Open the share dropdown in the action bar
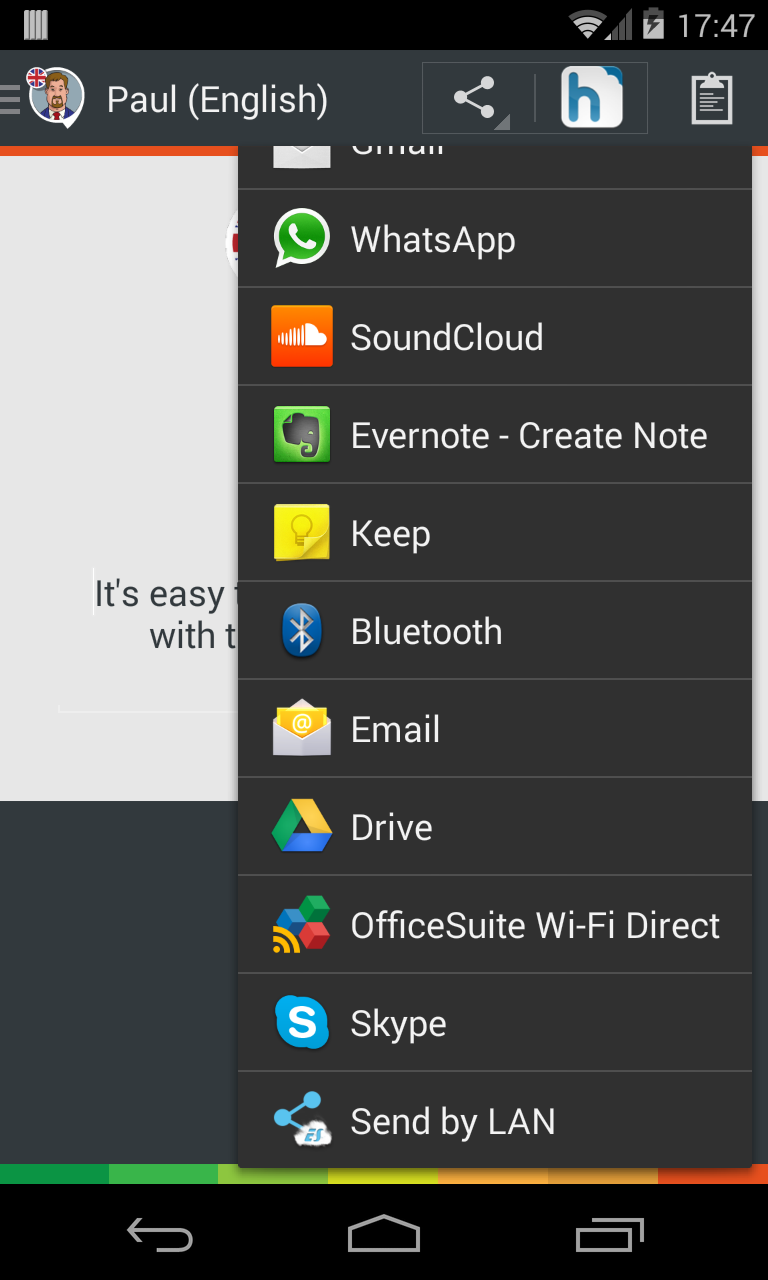768x1280 pixels. 477,98
